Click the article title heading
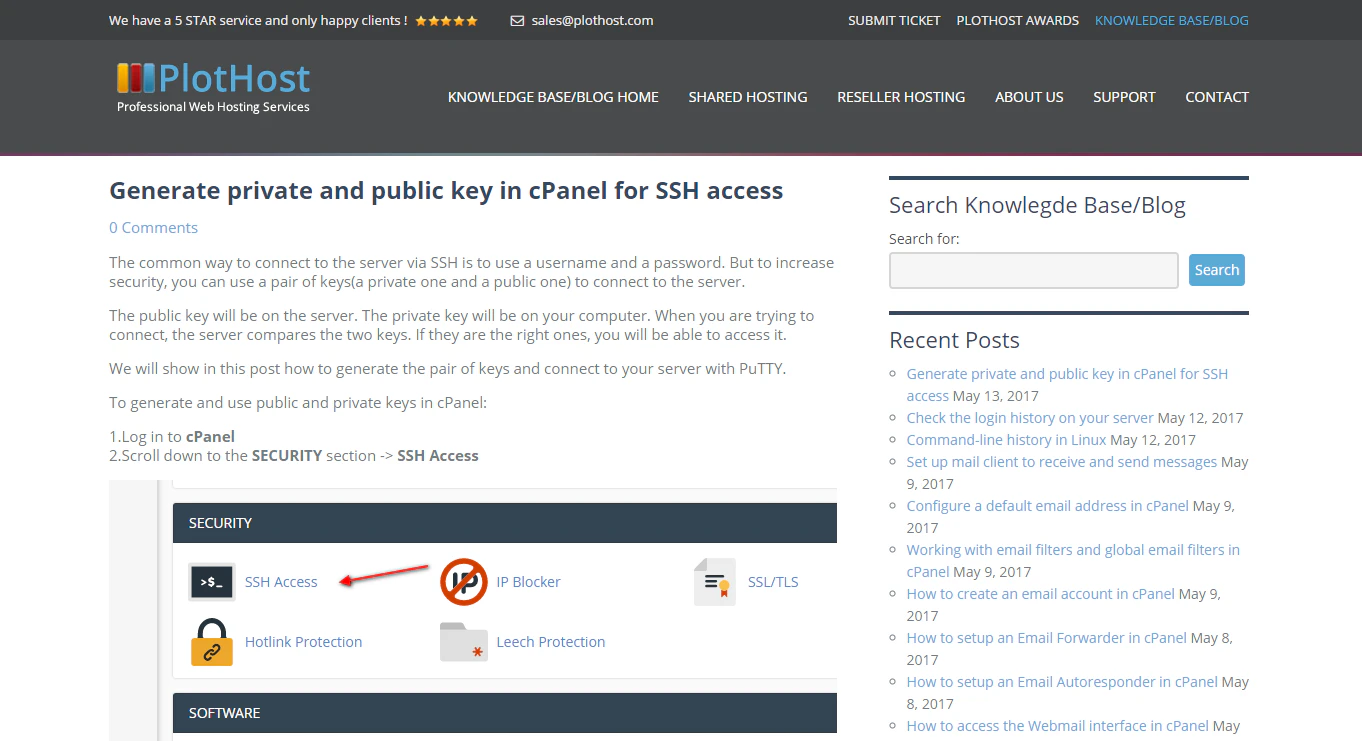 point(446,191)
